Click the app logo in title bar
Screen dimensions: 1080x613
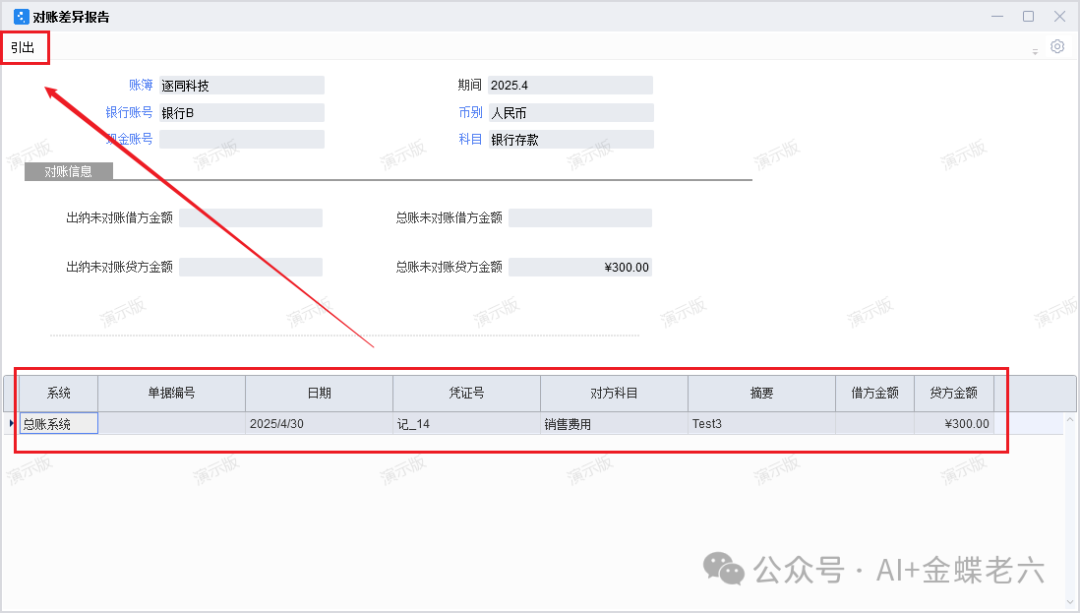pyautogui.click(x=20, y=17)
